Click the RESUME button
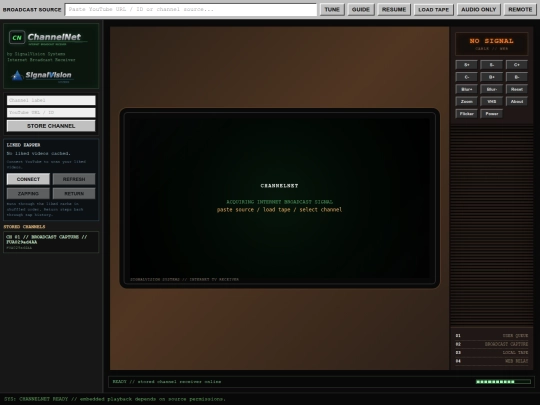The width and height of the screenshot is (540, 405). [x=394, y=10]
